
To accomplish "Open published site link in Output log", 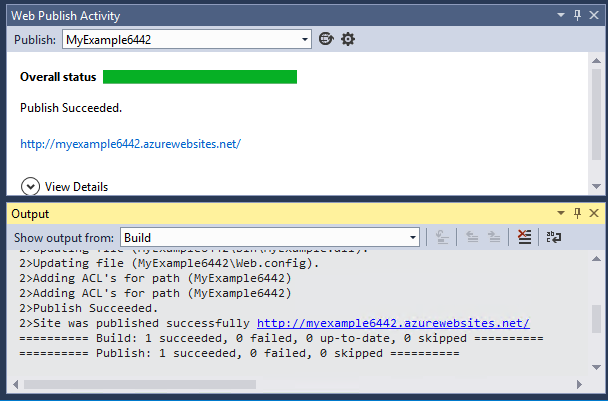I will pyautogui.click(x=393, y=323).
